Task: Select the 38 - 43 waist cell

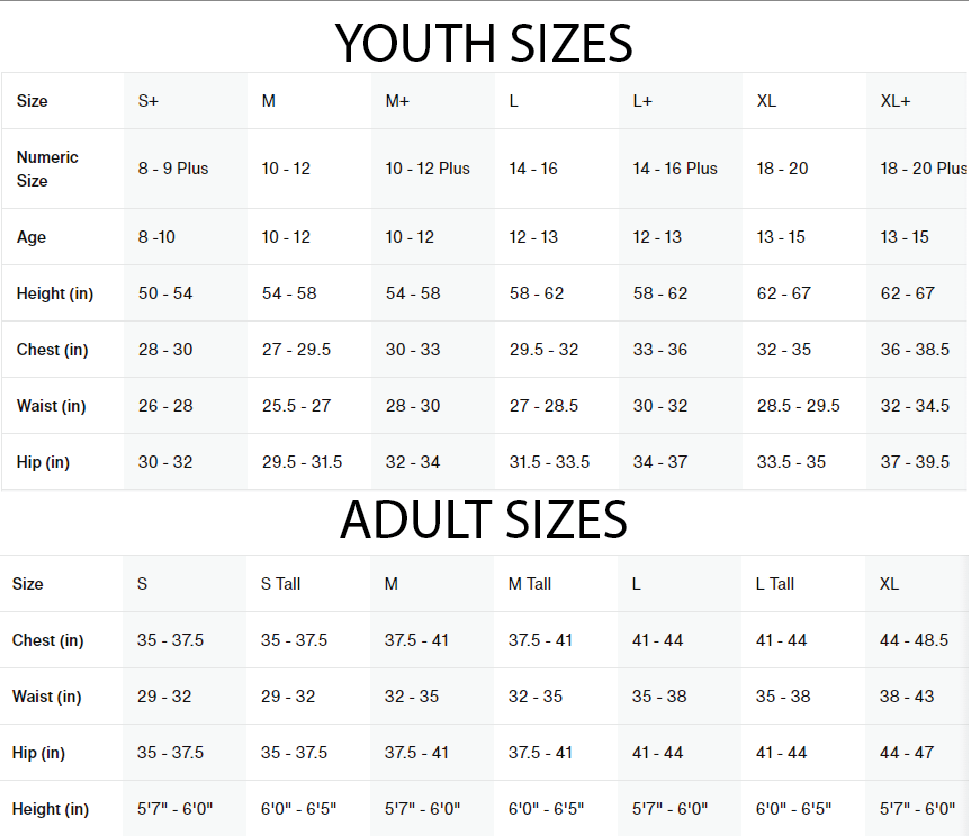Action: pos(907,696)
